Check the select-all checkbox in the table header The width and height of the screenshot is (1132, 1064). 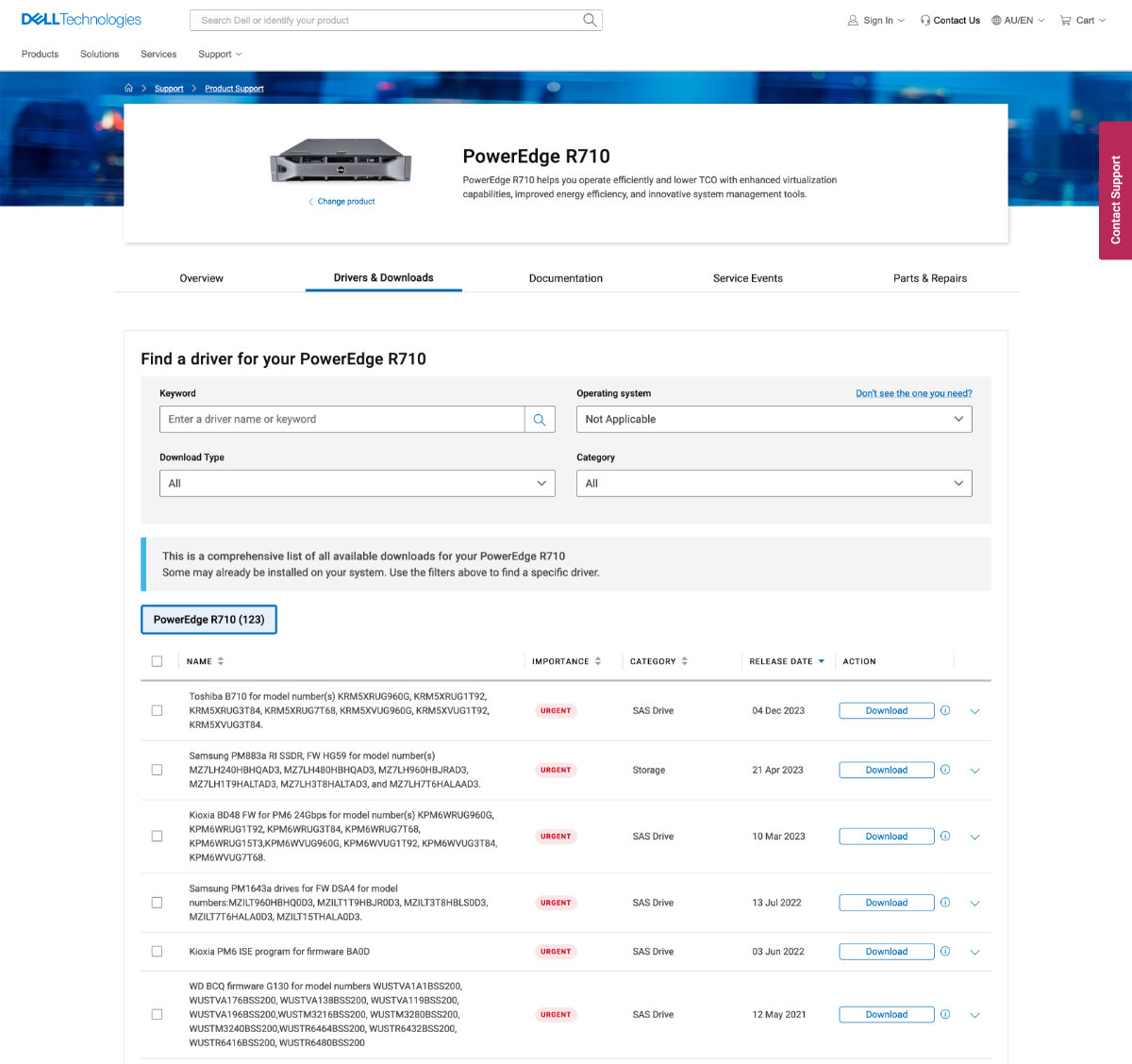[157, 660]
